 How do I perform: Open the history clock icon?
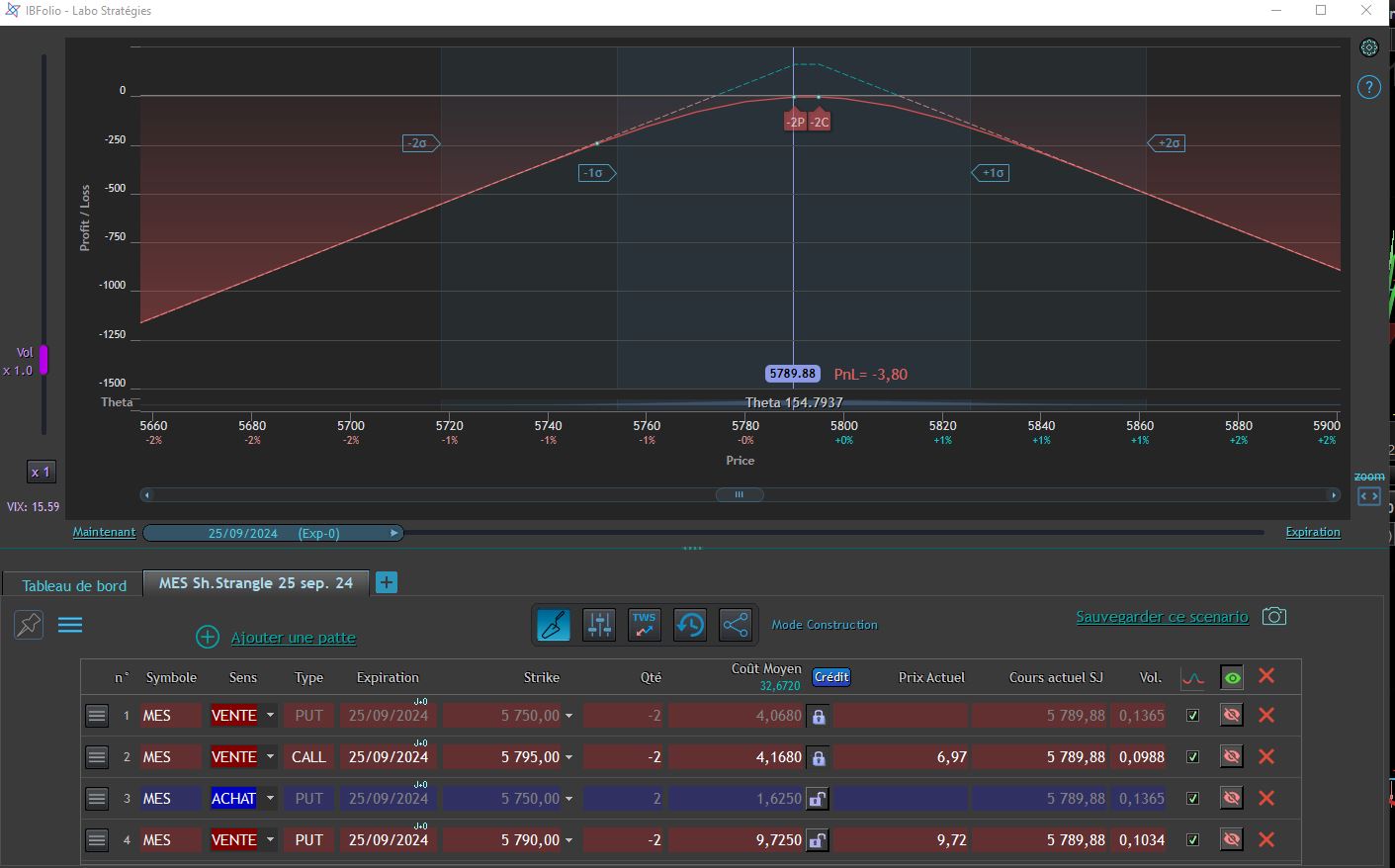point(690,625)
